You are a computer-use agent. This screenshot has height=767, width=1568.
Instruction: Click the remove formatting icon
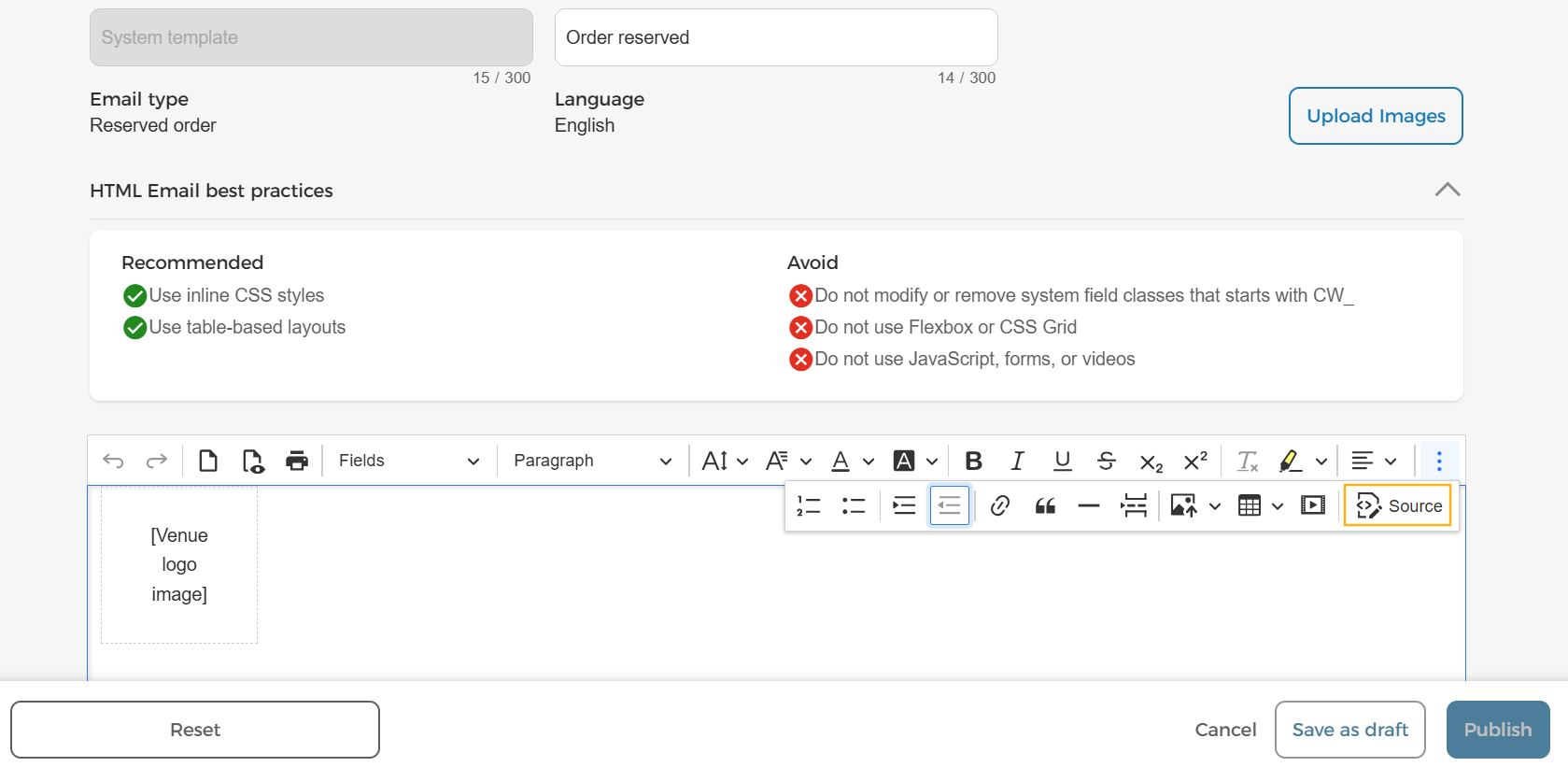1248,461
